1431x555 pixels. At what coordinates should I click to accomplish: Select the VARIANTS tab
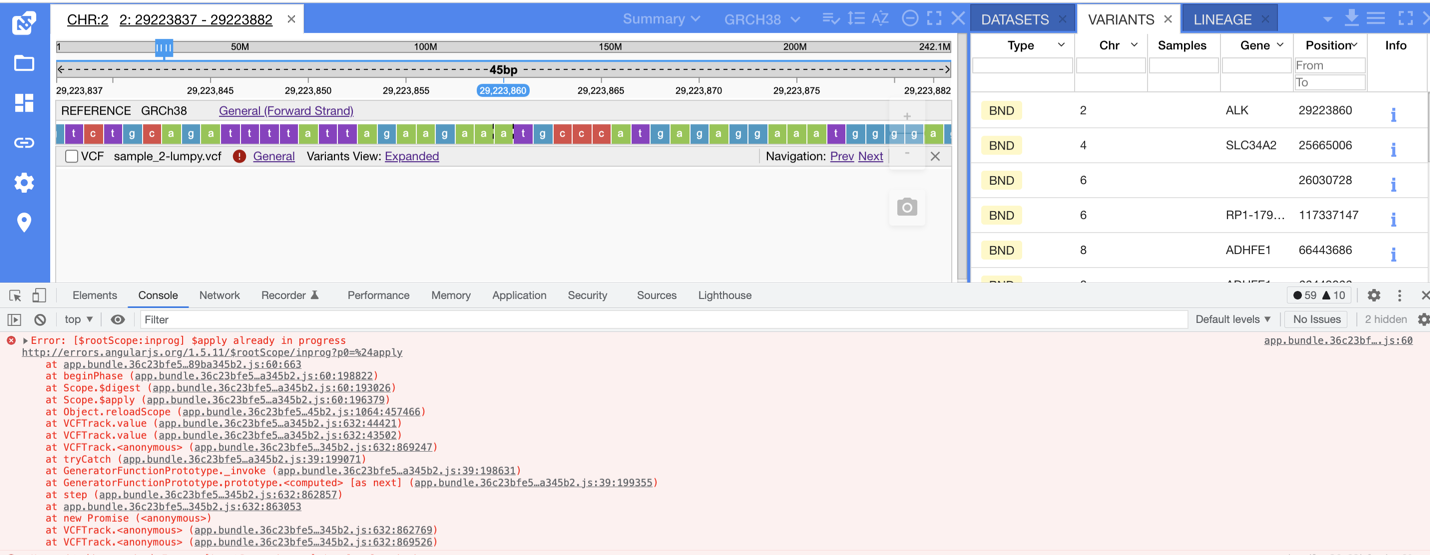(x=1121, y=19)
